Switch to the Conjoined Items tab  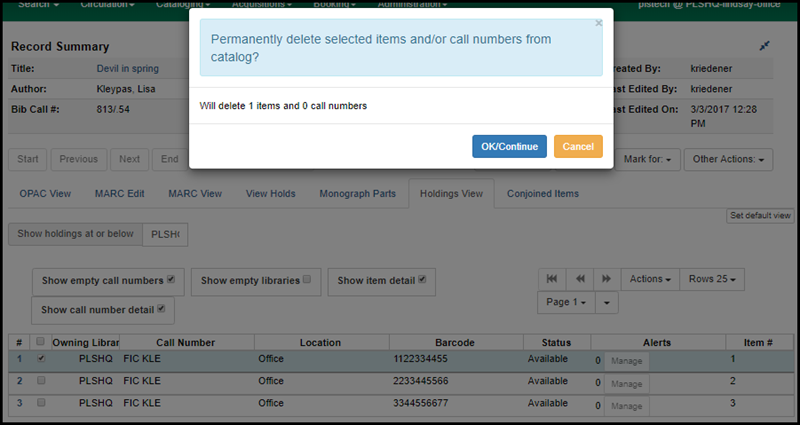click(x=543, y=193)
